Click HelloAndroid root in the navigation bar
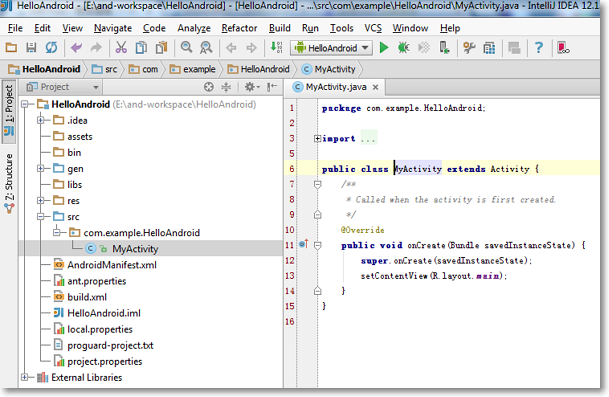The width and height of the screenshot is (609, 397). coord(44,69)
